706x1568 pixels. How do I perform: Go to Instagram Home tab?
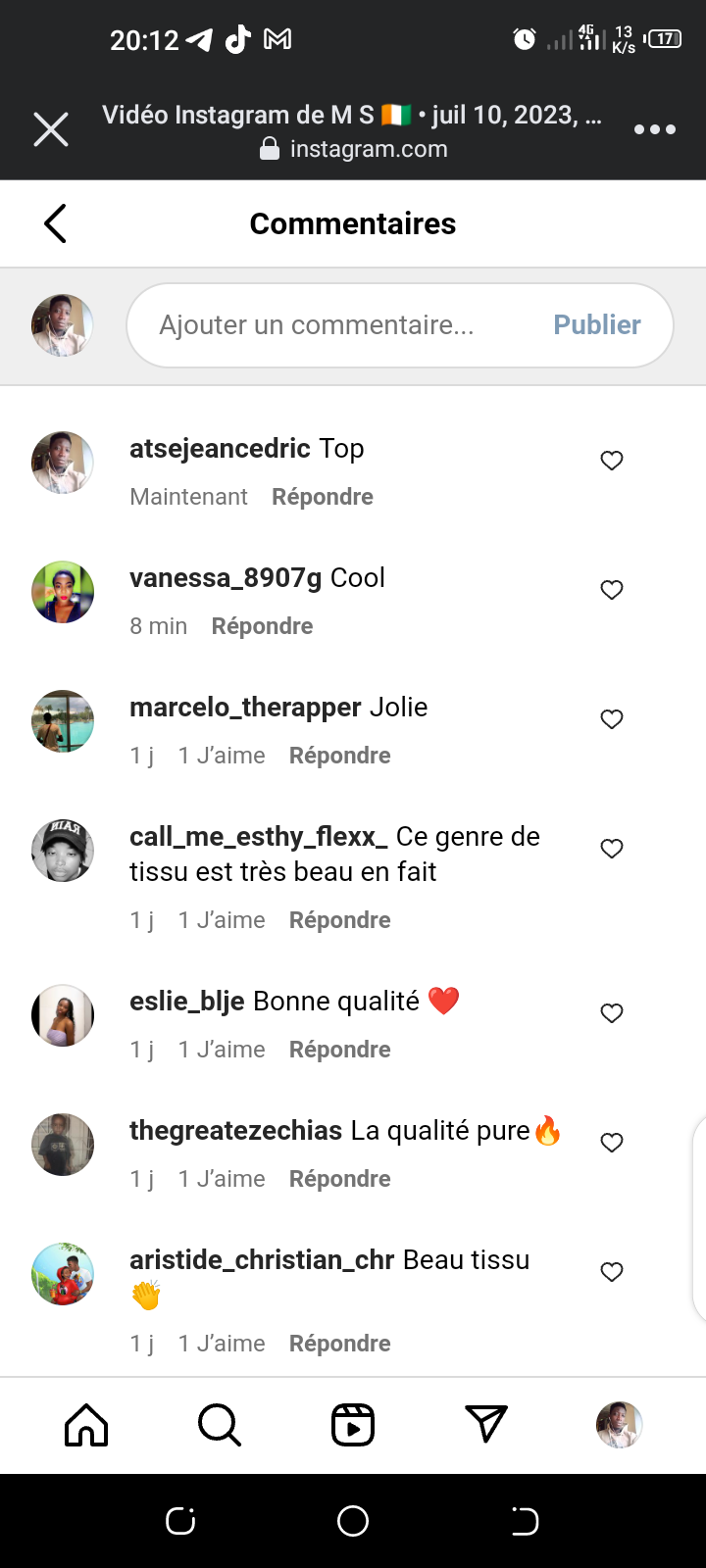(x=86, y=1425)
